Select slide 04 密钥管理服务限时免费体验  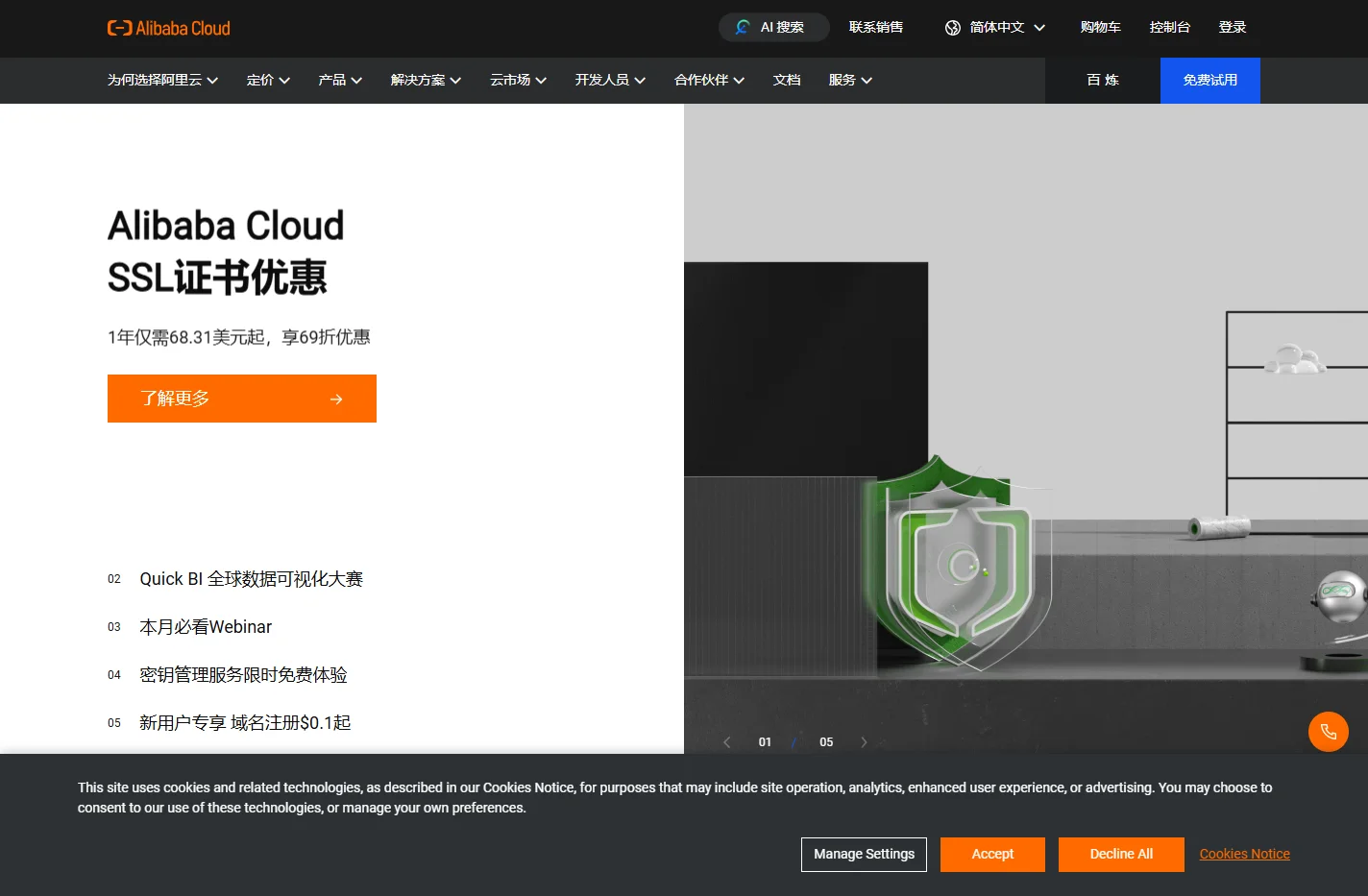coord(228,675)
